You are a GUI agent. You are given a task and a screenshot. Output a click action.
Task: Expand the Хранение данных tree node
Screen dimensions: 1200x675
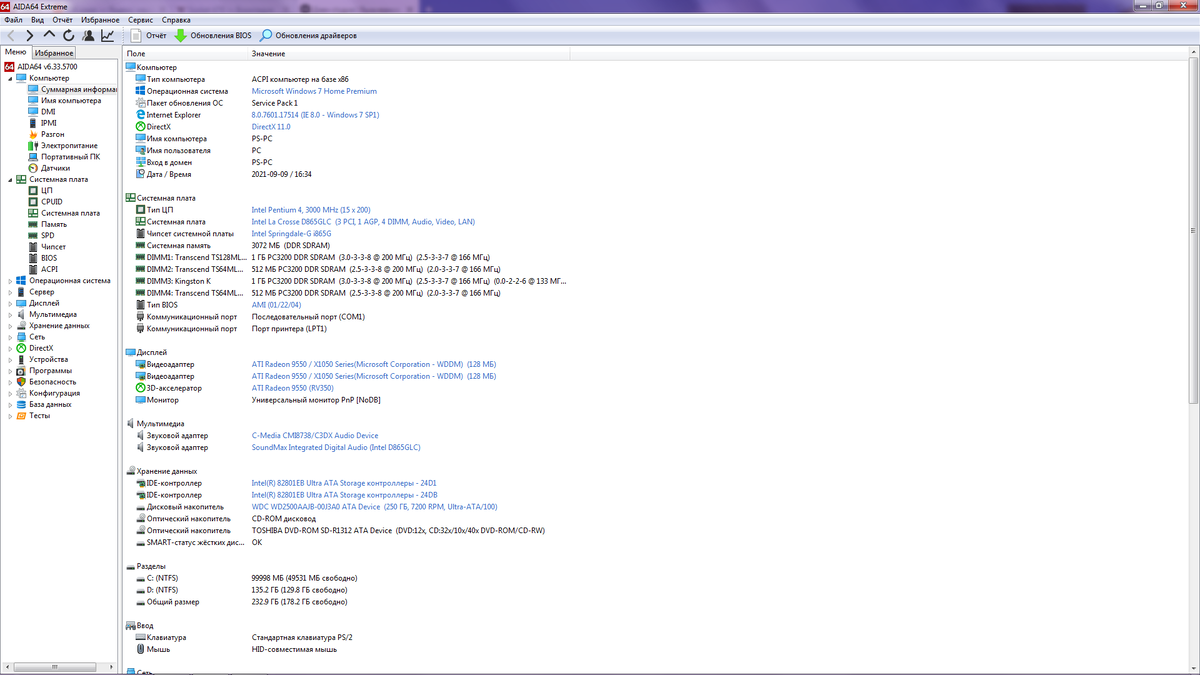(10, 325)
